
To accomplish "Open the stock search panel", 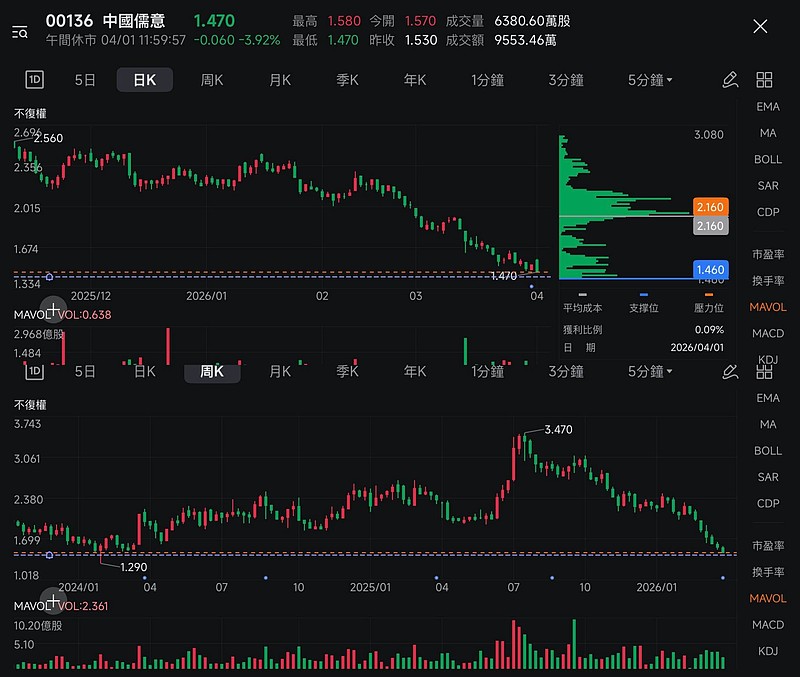I will click(18, 32).
